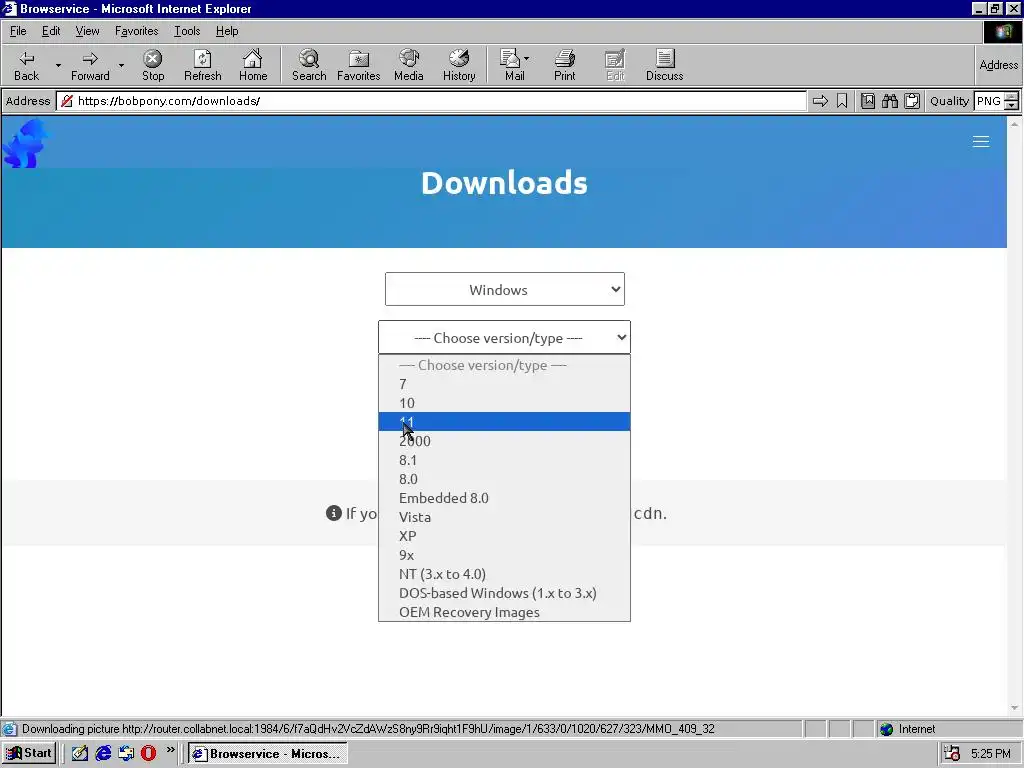Click the Address label on toolbar right

[999, 65]
